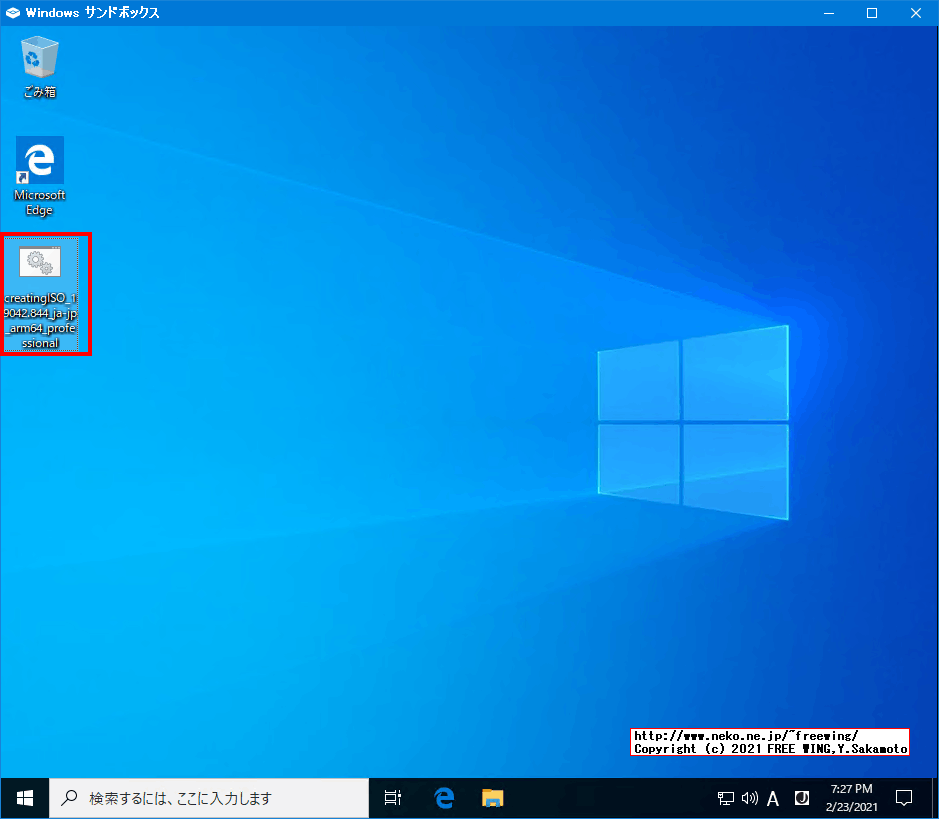Switch Japanese IME mode with the J icon
The height and width of the screenshot is (819, 939).
tap(800, 797)
